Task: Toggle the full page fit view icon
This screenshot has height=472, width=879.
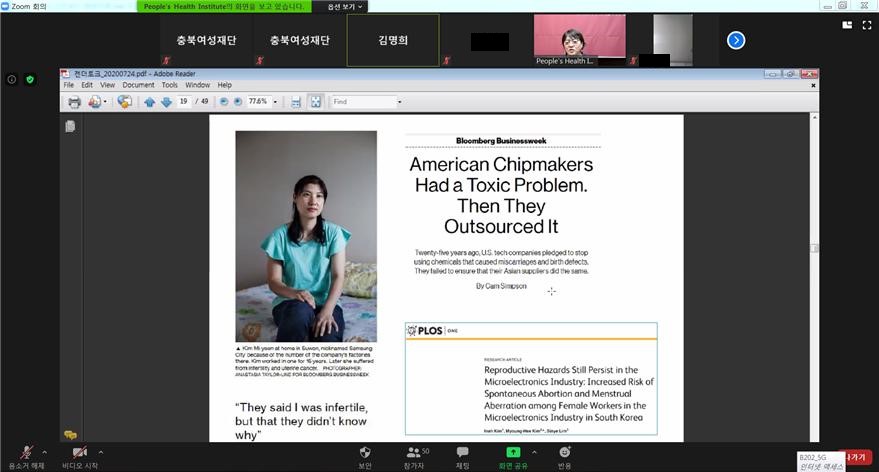Action: click(x=316, y=101)
